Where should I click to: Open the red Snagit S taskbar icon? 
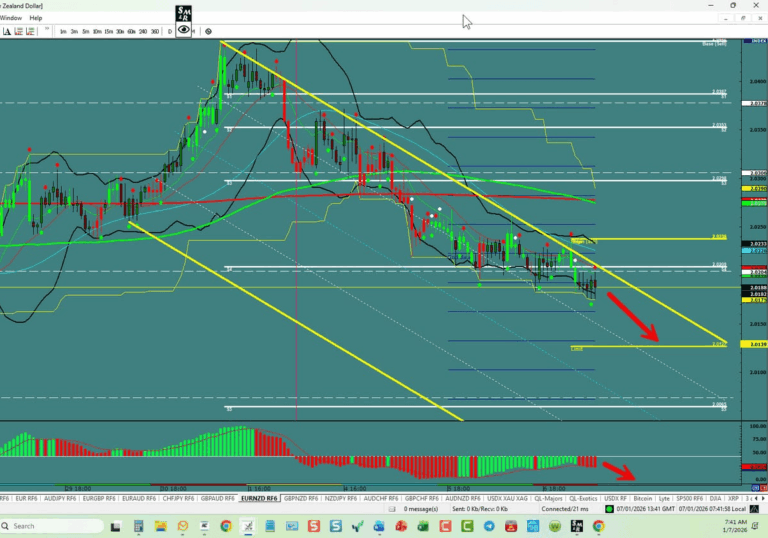coord(313,527)
